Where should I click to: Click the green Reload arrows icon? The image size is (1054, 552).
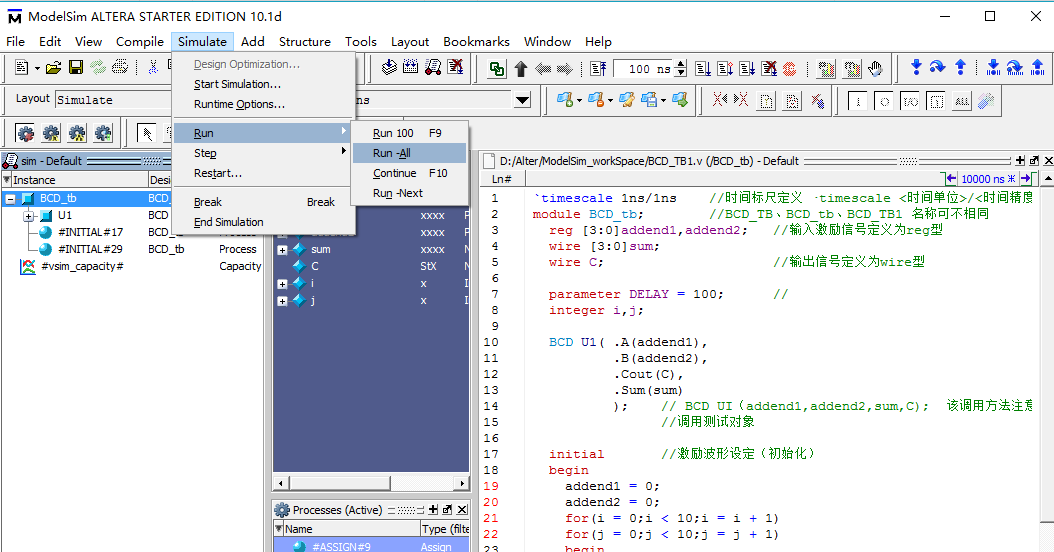pyautogui.click(x=98, y=67)
